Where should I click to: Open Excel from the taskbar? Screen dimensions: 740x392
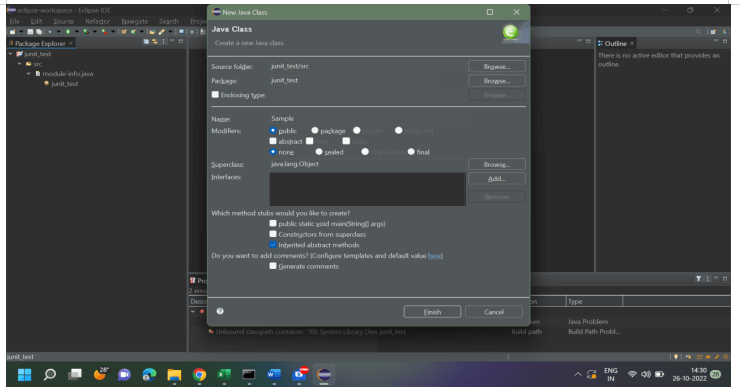[224, 375]
